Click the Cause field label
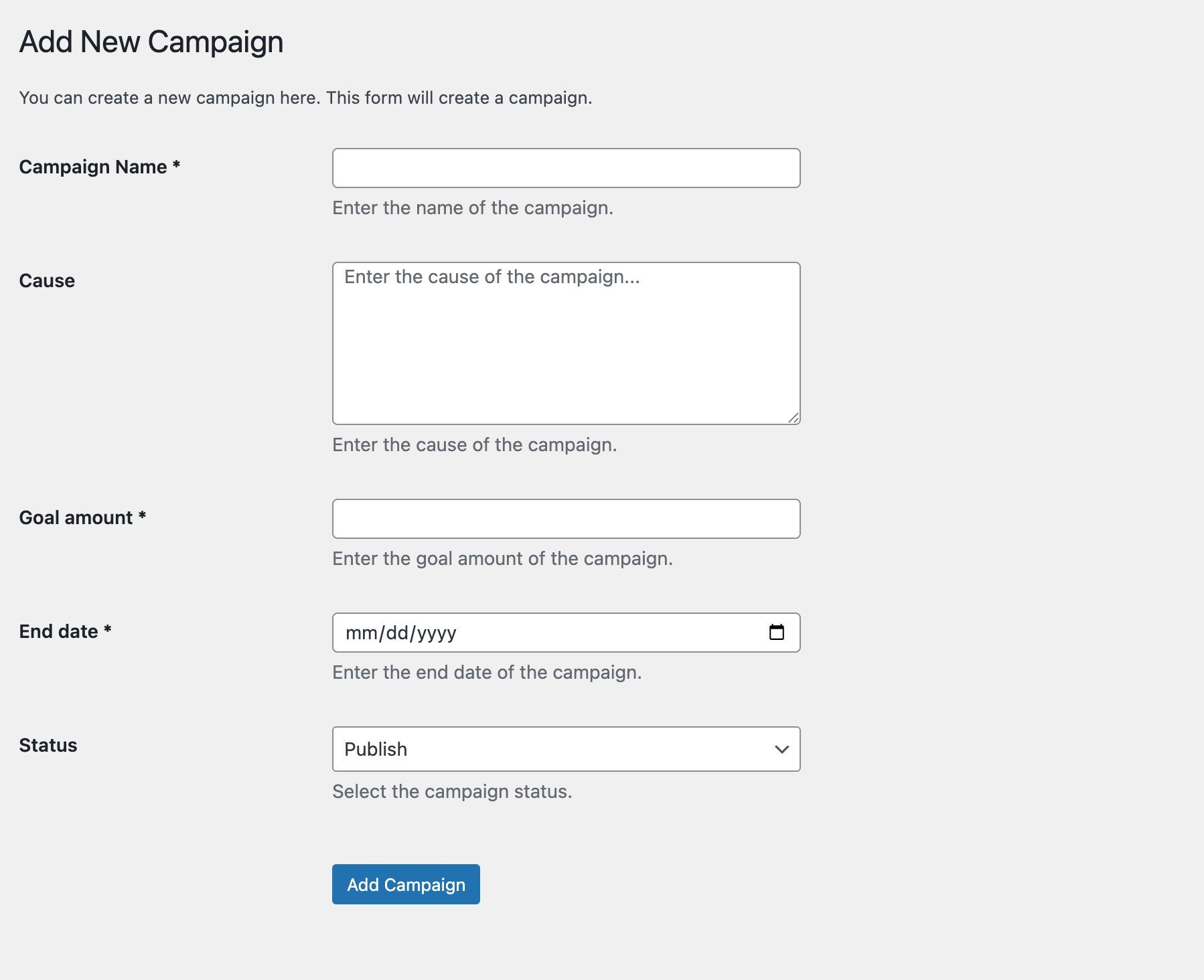1204x980 pixels. point(47,280)
